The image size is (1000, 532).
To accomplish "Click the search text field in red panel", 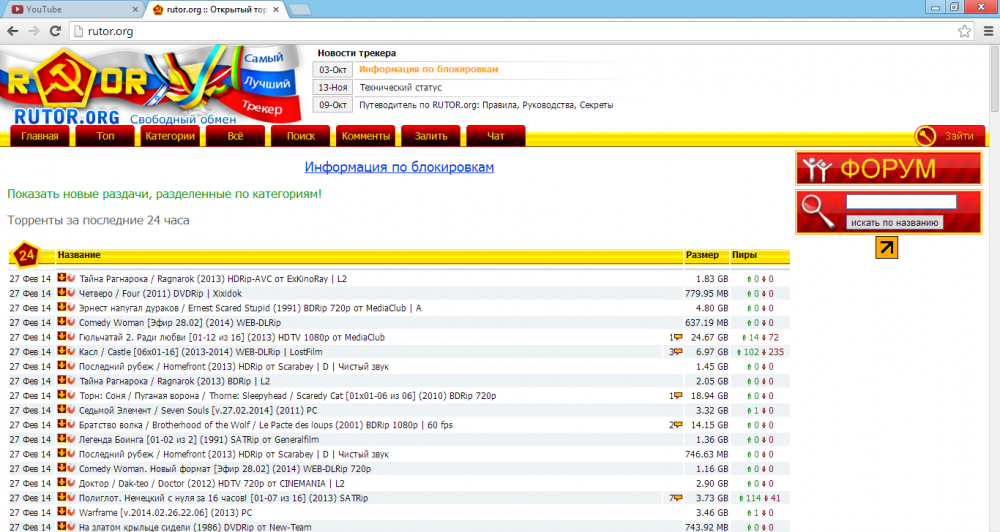I will tap(901, 202).
